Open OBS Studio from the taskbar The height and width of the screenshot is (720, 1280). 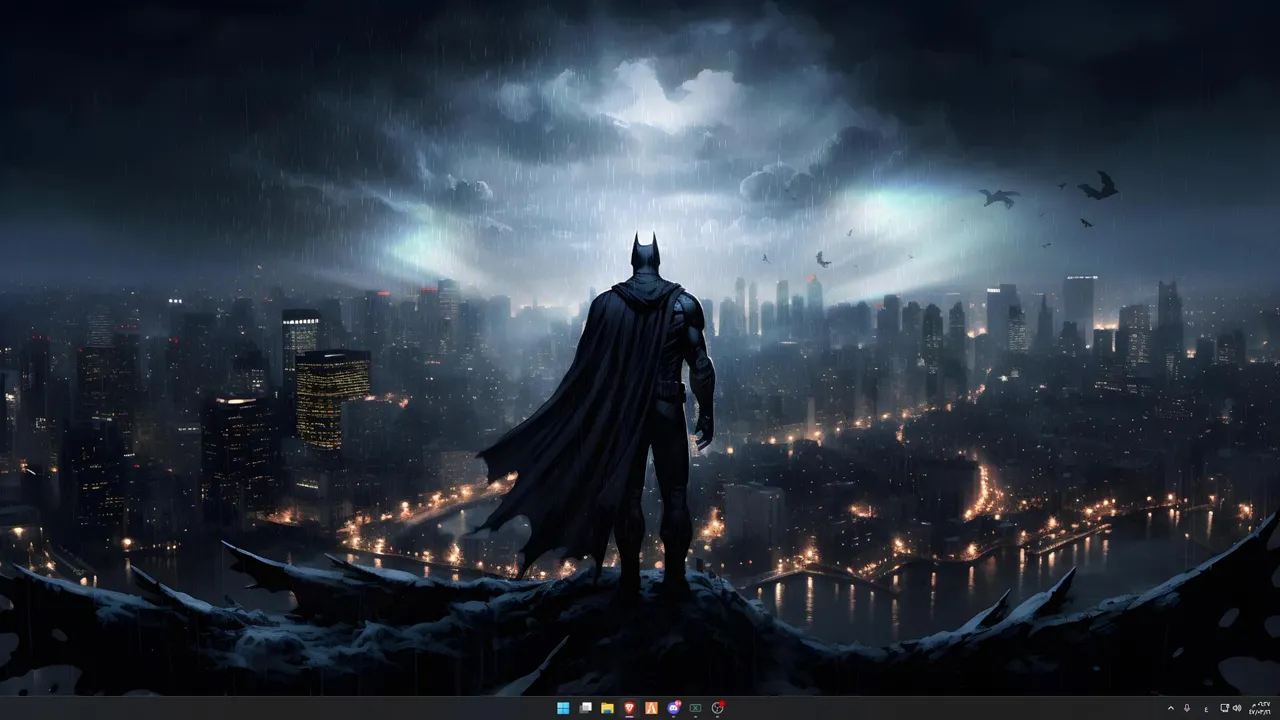click(x=717, y=708)
